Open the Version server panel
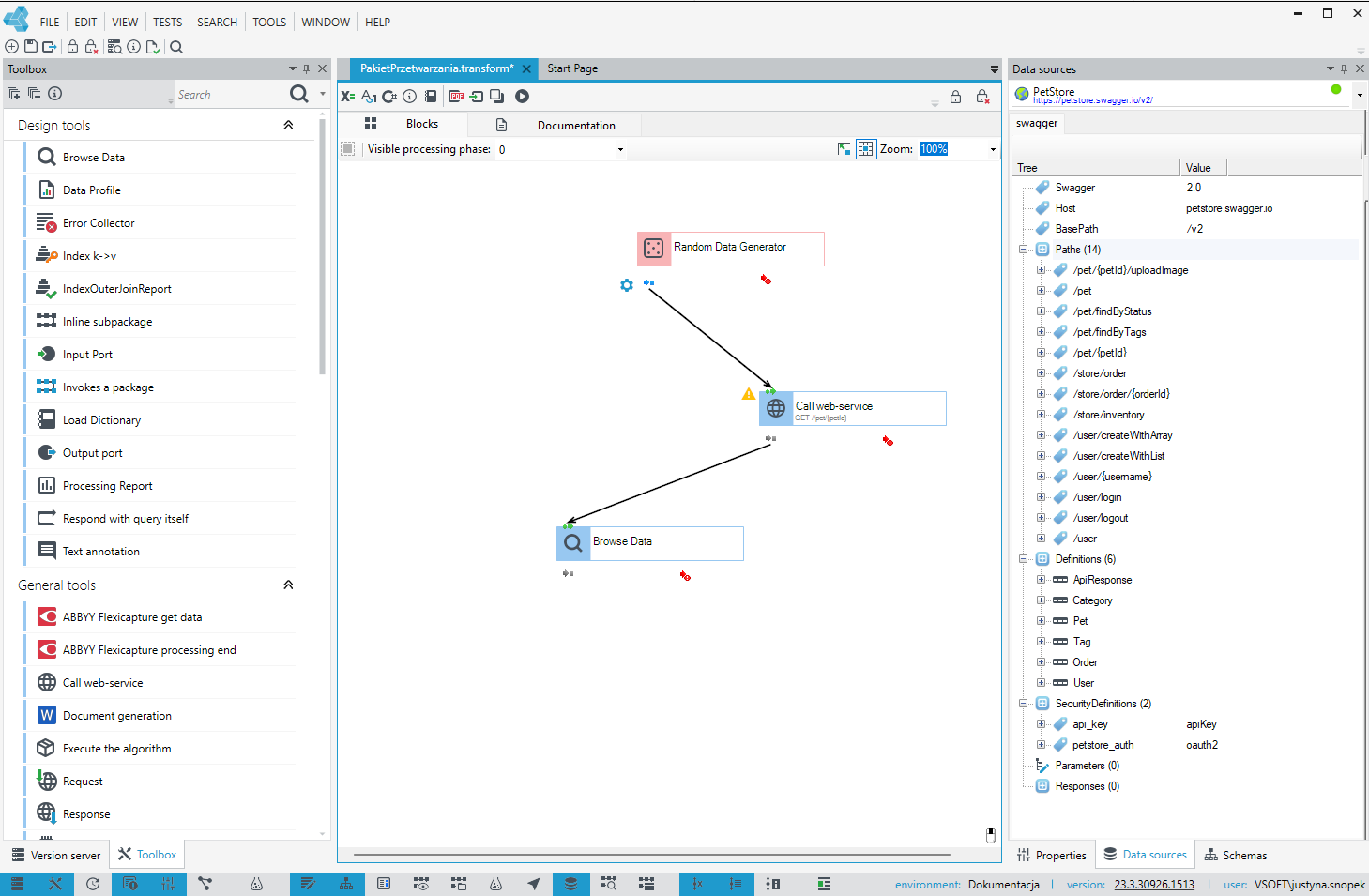Image resolution: width=1369 pixels, height=896 pixels. (56, 855)
